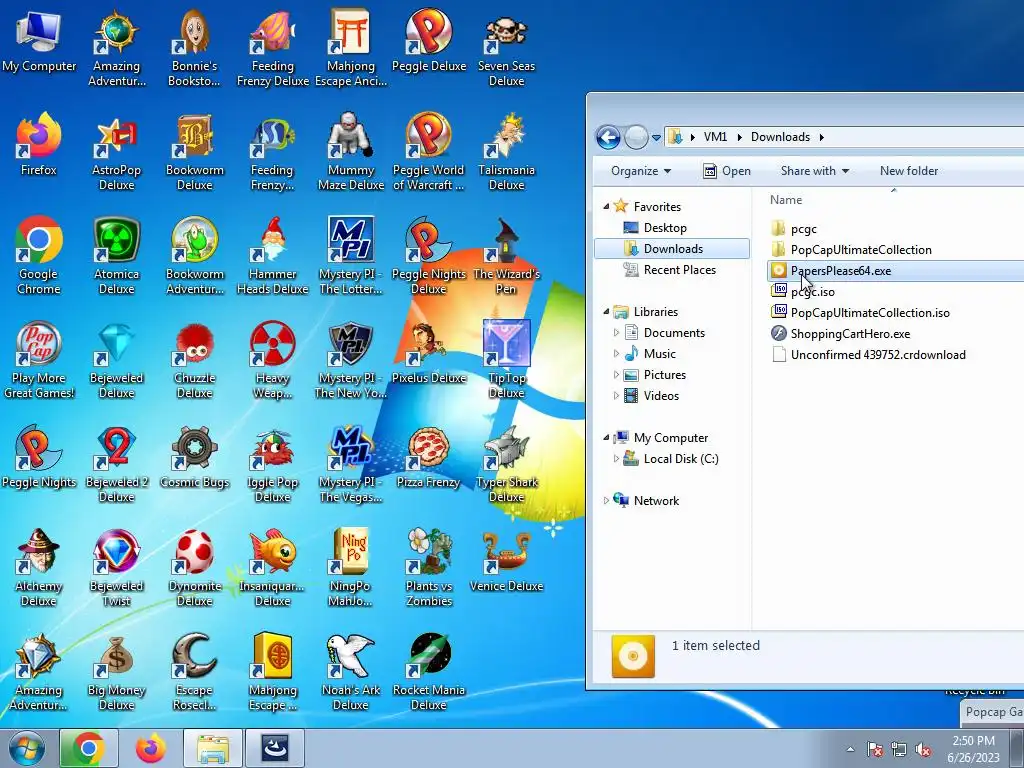This screenshot has width=1024, height=768.
Task: Expand Documents library node
Action: 616,332
